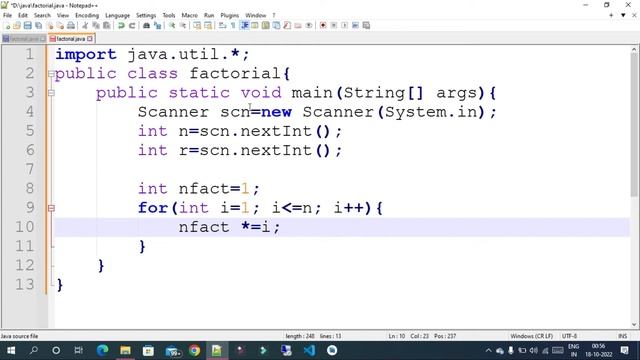Click the Open file toolbar icon

(17, 25)
